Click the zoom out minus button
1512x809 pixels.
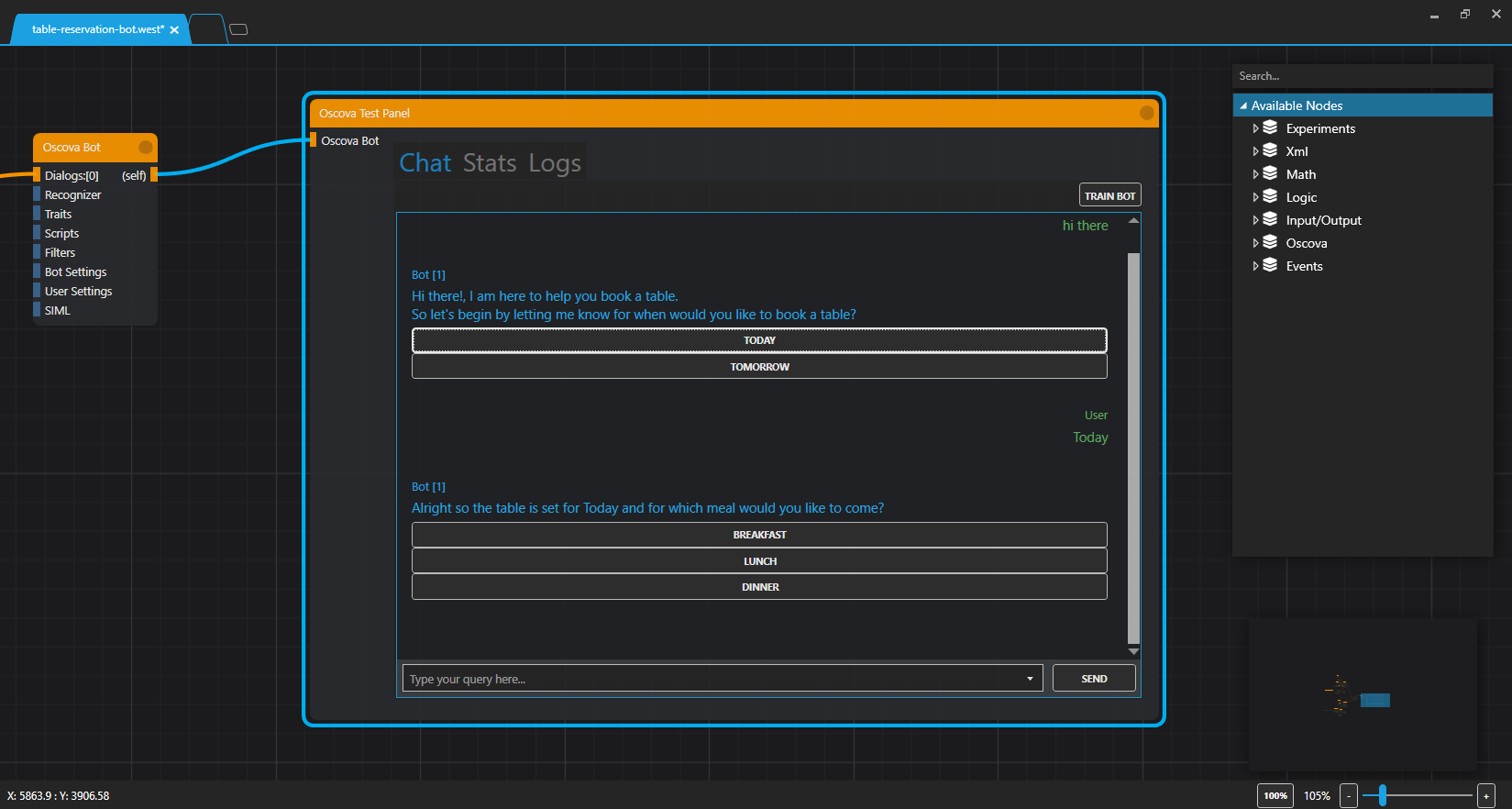point(1349,795)
